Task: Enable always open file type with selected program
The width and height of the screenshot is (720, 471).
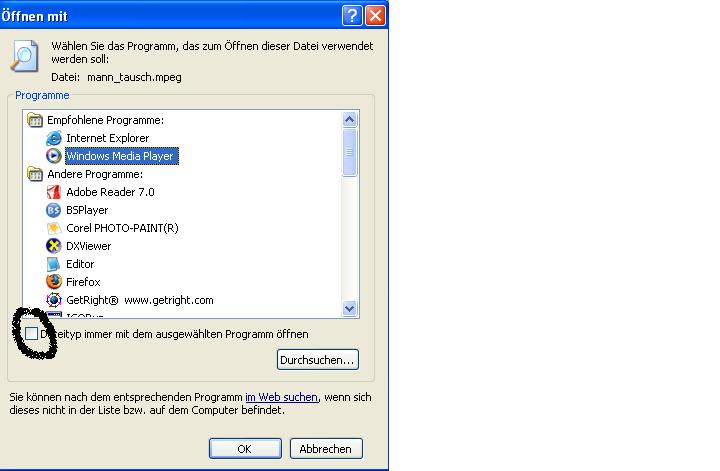Action: click(x=32, y=334)
